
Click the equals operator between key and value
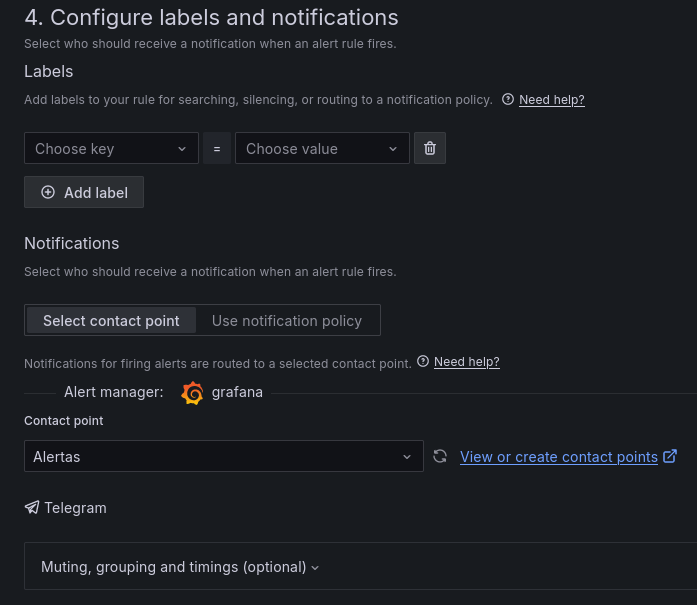[x=217, y=148]
